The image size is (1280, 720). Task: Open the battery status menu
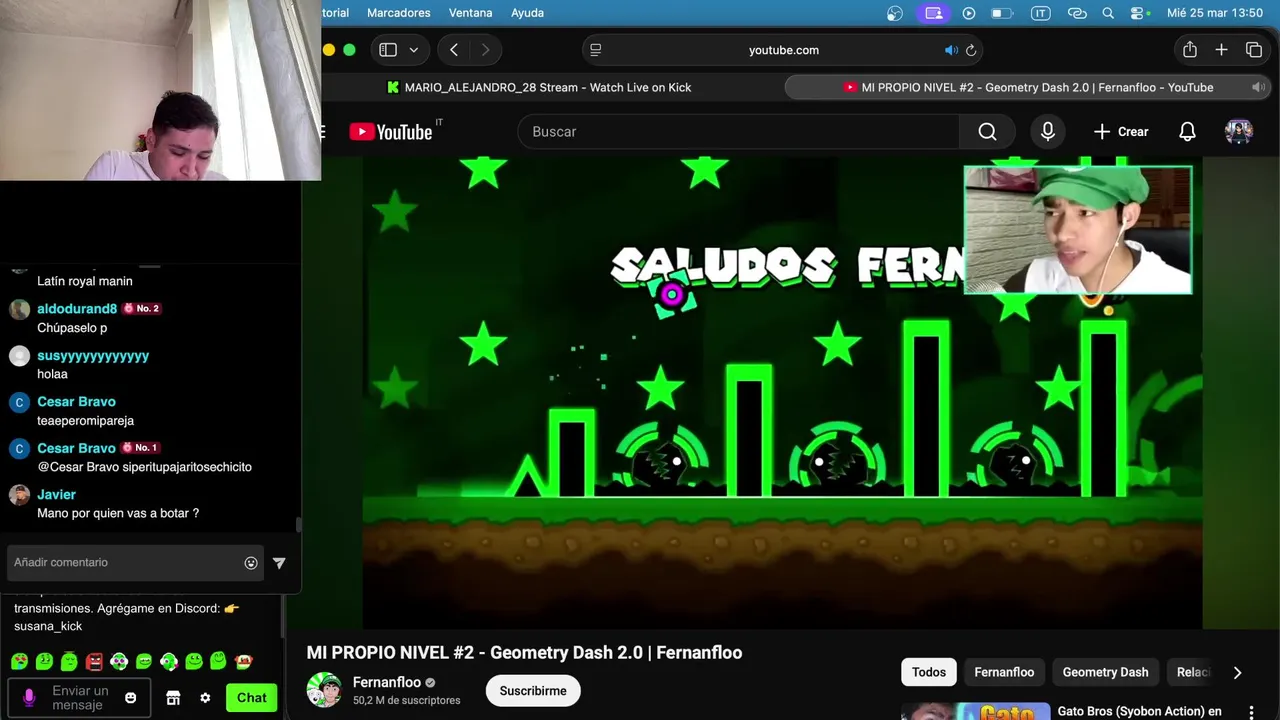tap(1001, 13)
